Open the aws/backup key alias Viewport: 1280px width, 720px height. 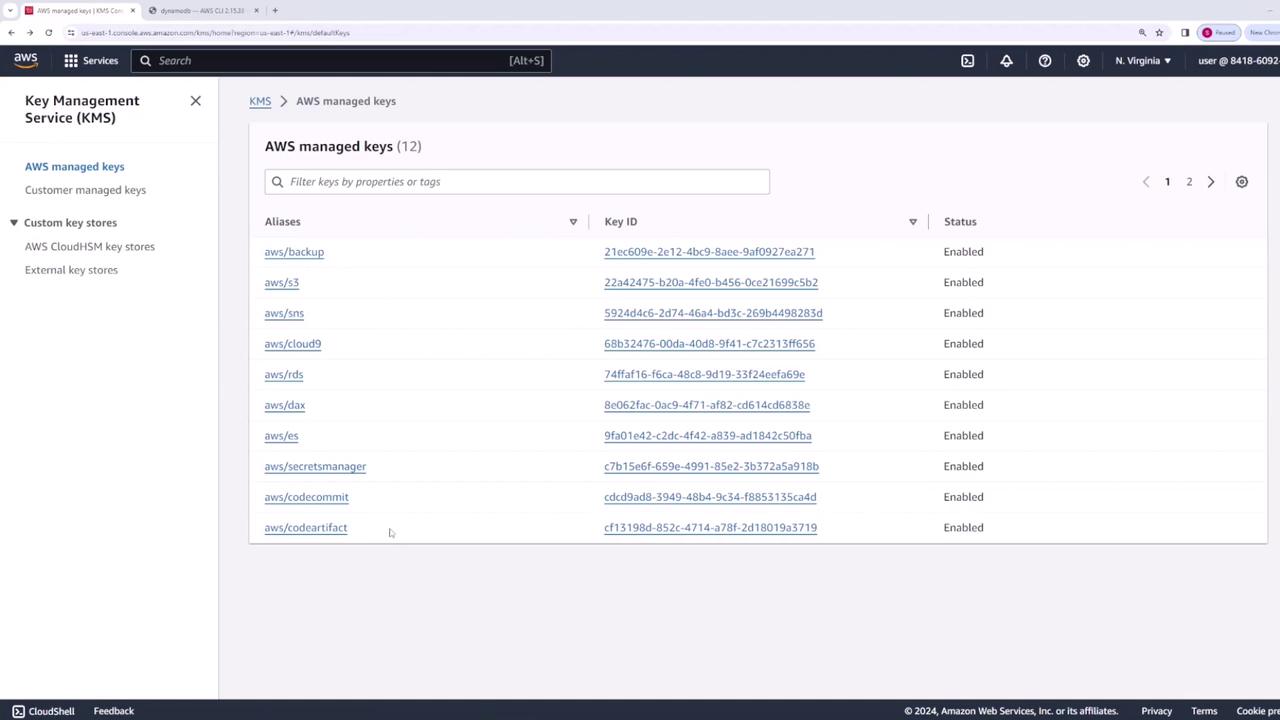click(x=294, y=252)
